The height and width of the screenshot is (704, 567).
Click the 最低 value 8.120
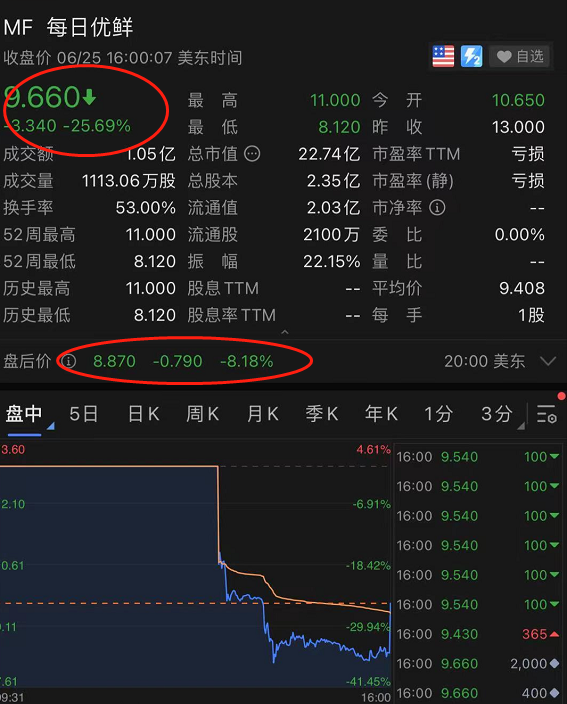point(339,127)
